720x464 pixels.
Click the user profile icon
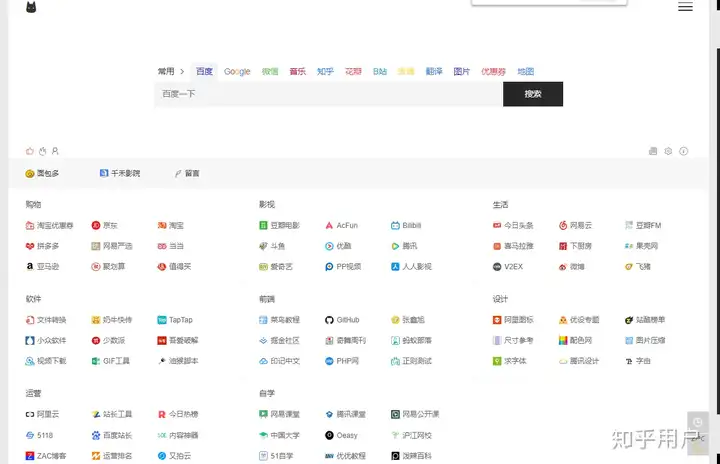(55, 151)
